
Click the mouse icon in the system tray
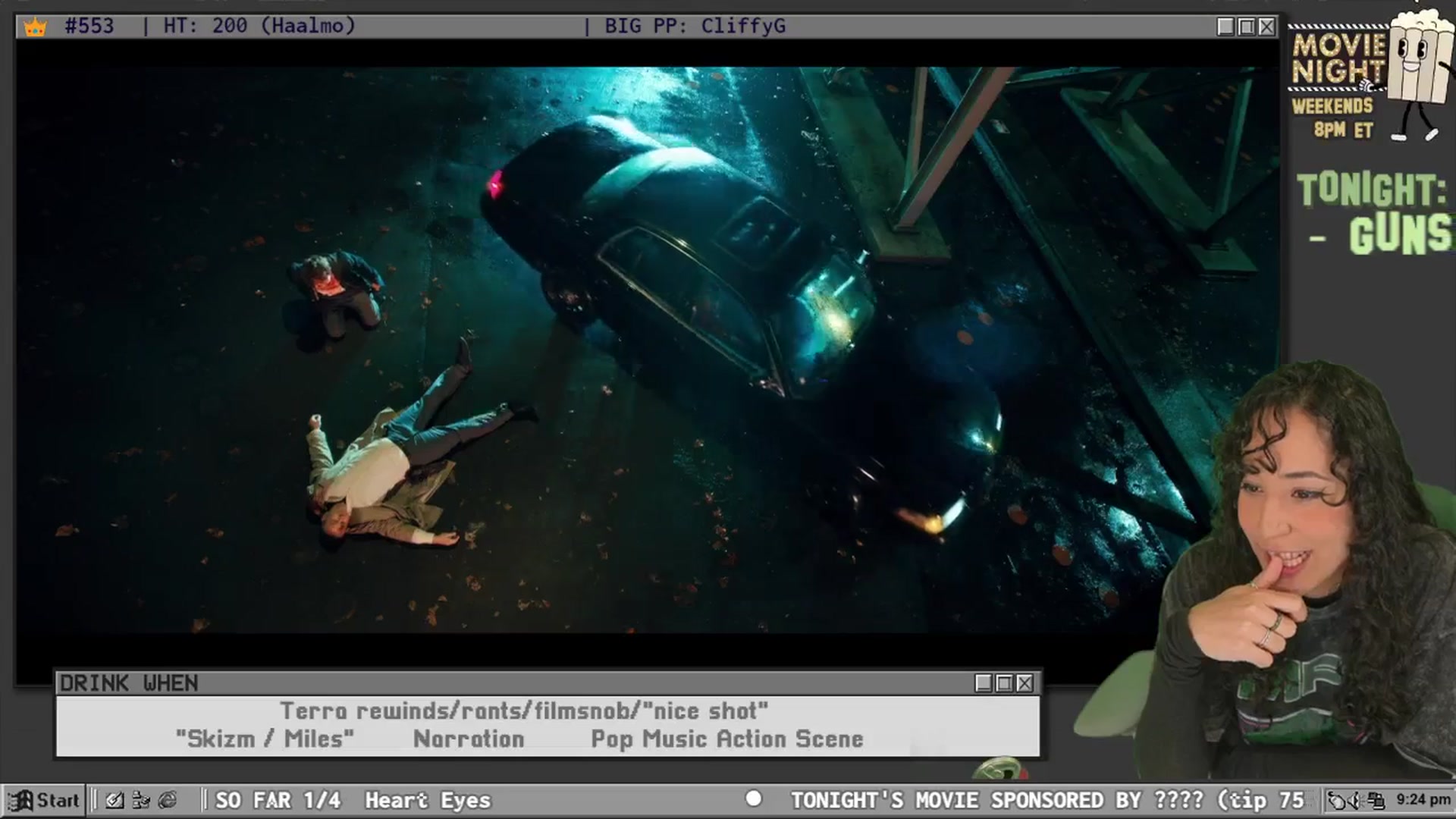click(x=1337, y=800)
